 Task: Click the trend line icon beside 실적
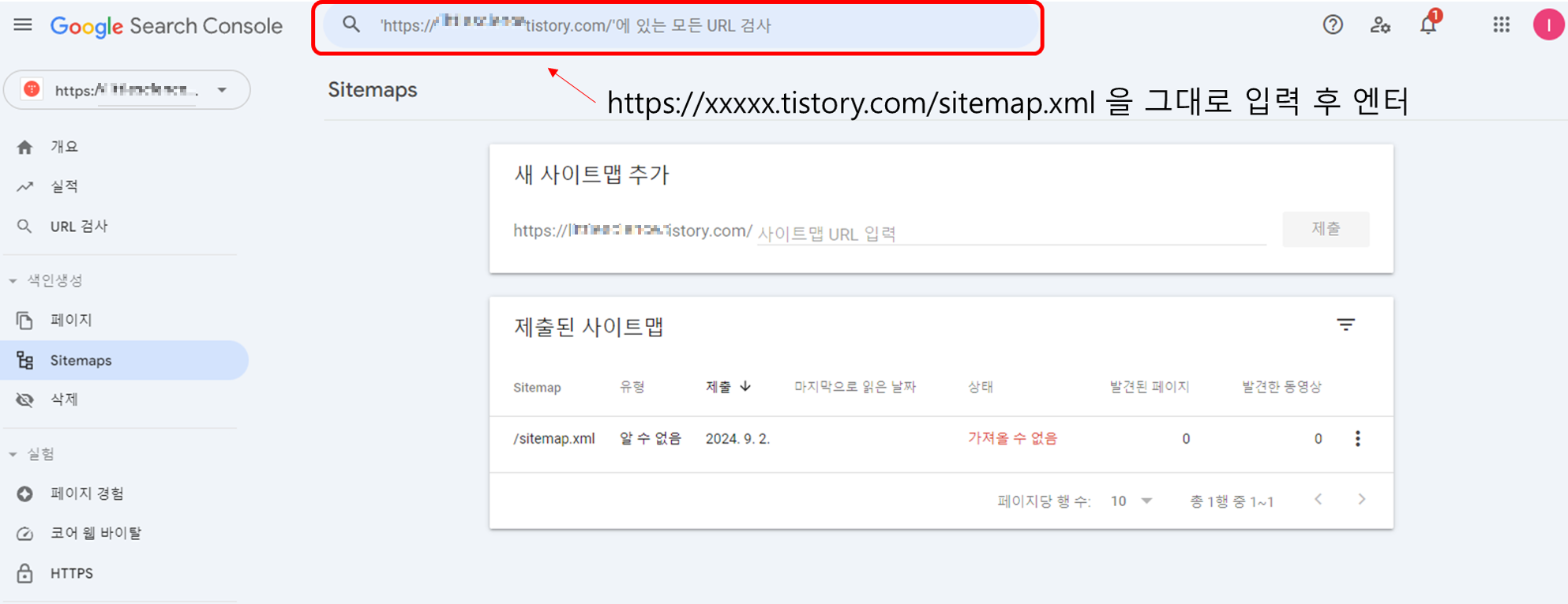click(x=25, y=186)
